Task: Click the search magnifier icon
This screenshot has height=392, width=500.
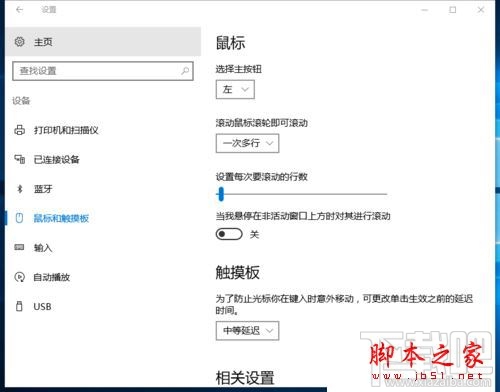Action: 185,71
